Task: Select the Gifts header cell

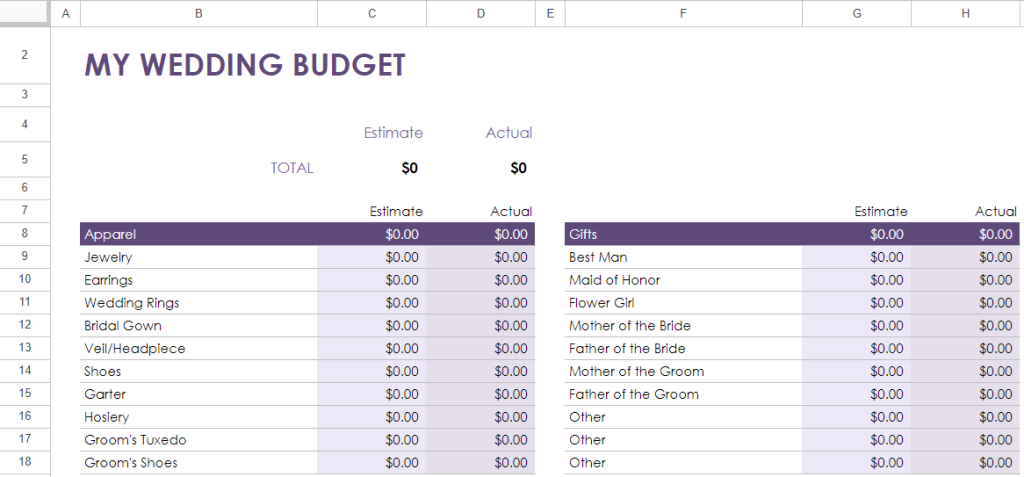Action: (684, 234)
